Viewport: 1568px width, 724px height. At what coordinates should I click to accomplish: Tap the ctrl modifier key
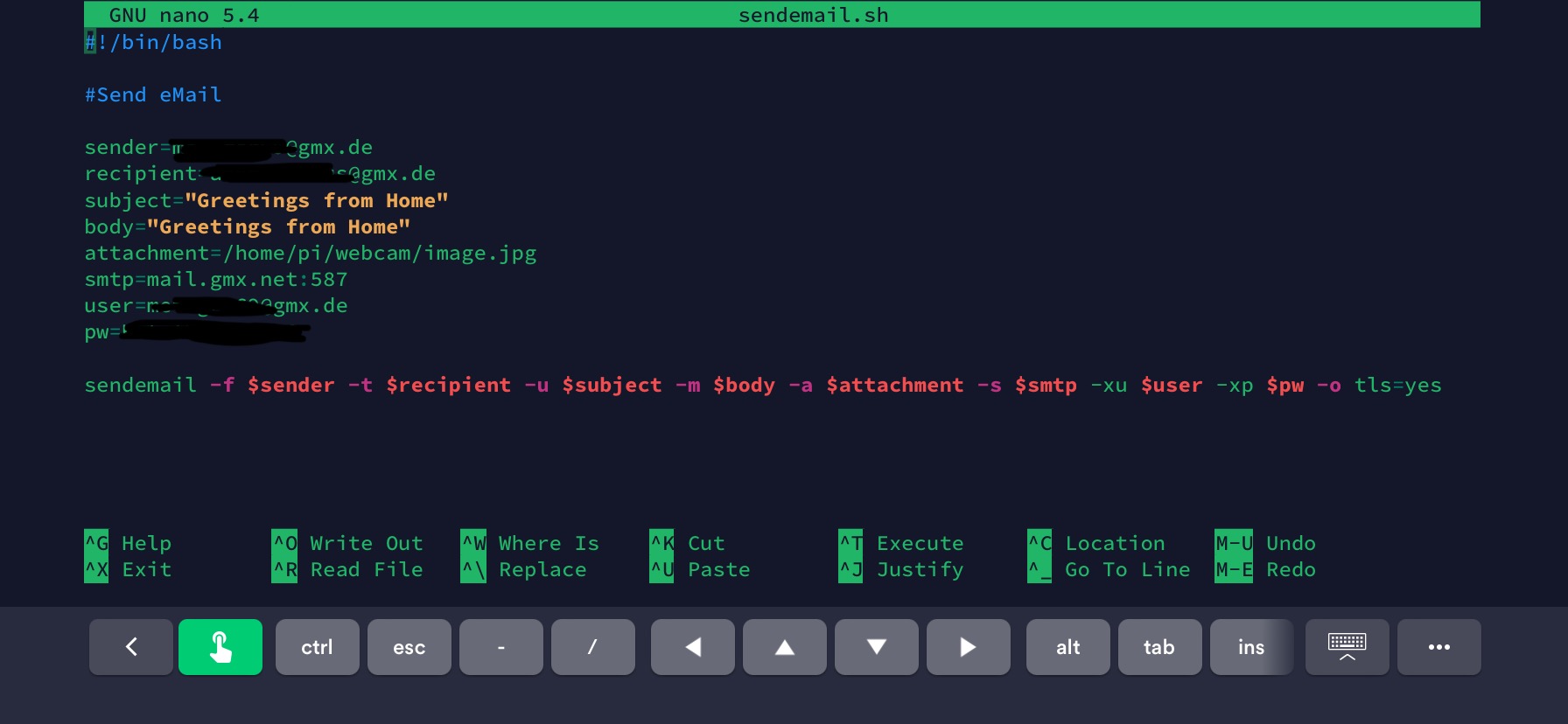click(x=317, y=647)
